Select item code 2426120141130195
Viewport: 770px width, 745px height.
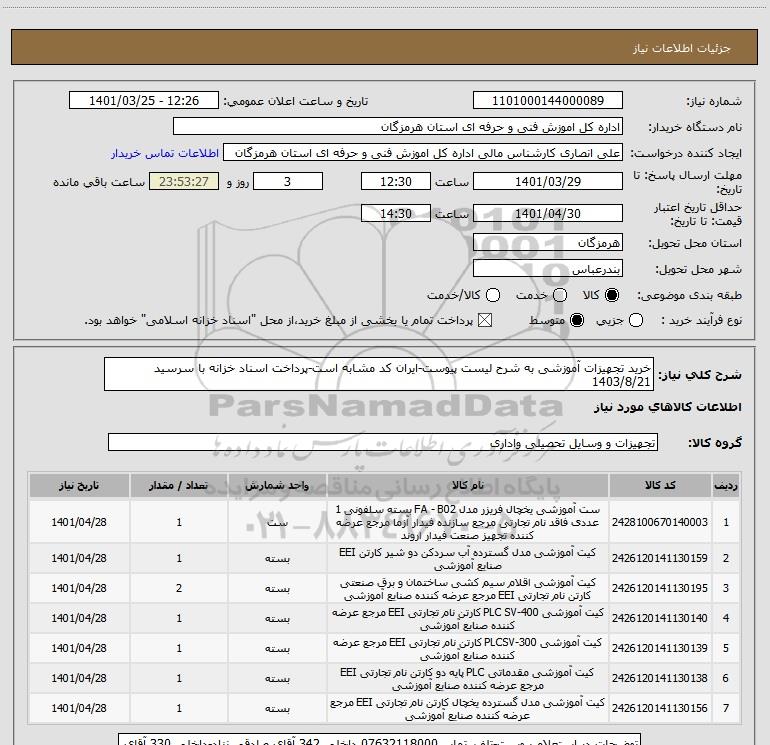(660, 588)
